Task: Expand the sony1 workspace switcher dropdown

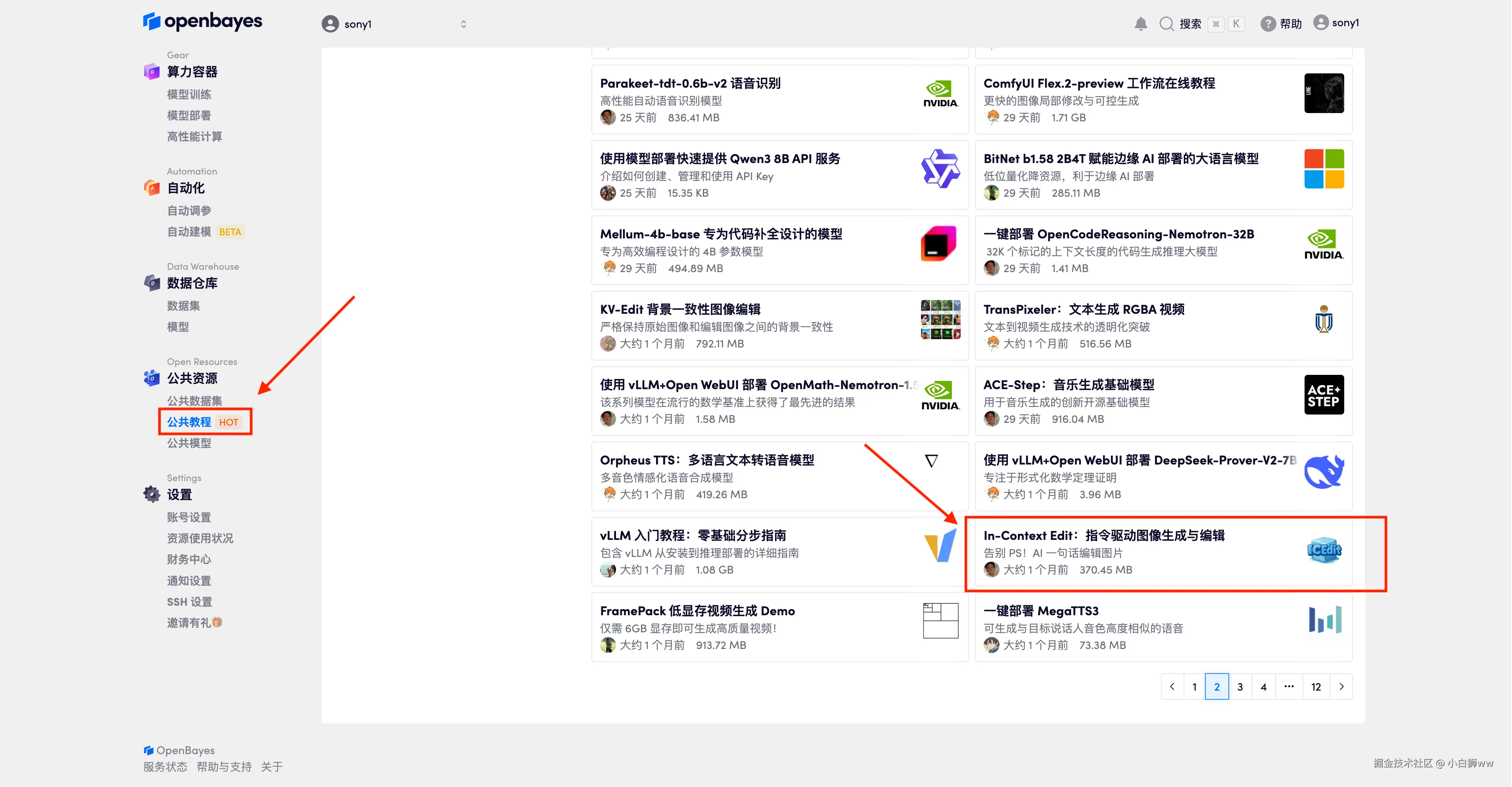Action: (463, 24)
